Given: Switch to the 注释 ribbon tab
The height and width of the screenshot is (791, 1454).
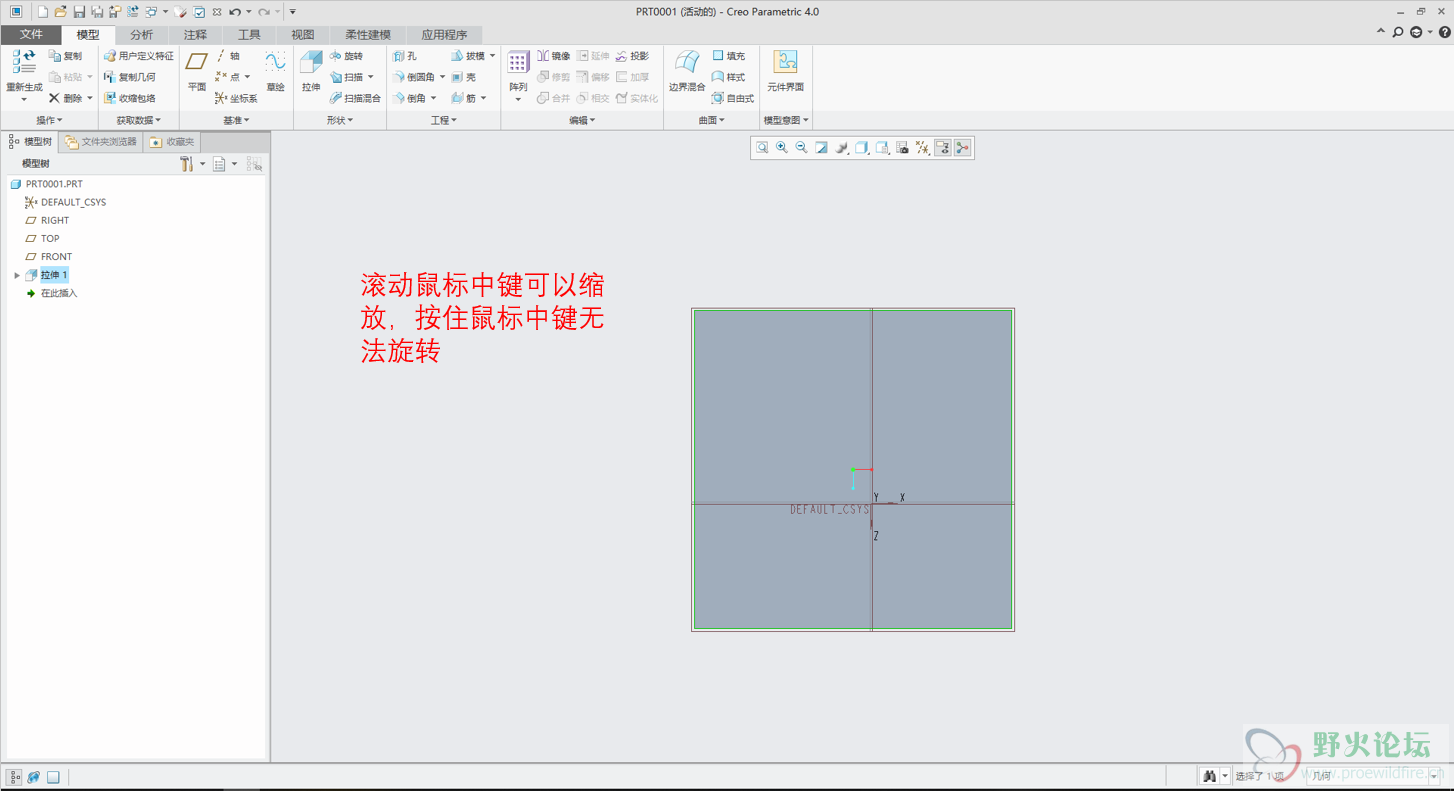Looking at the screenshot, I should point(195,34).
